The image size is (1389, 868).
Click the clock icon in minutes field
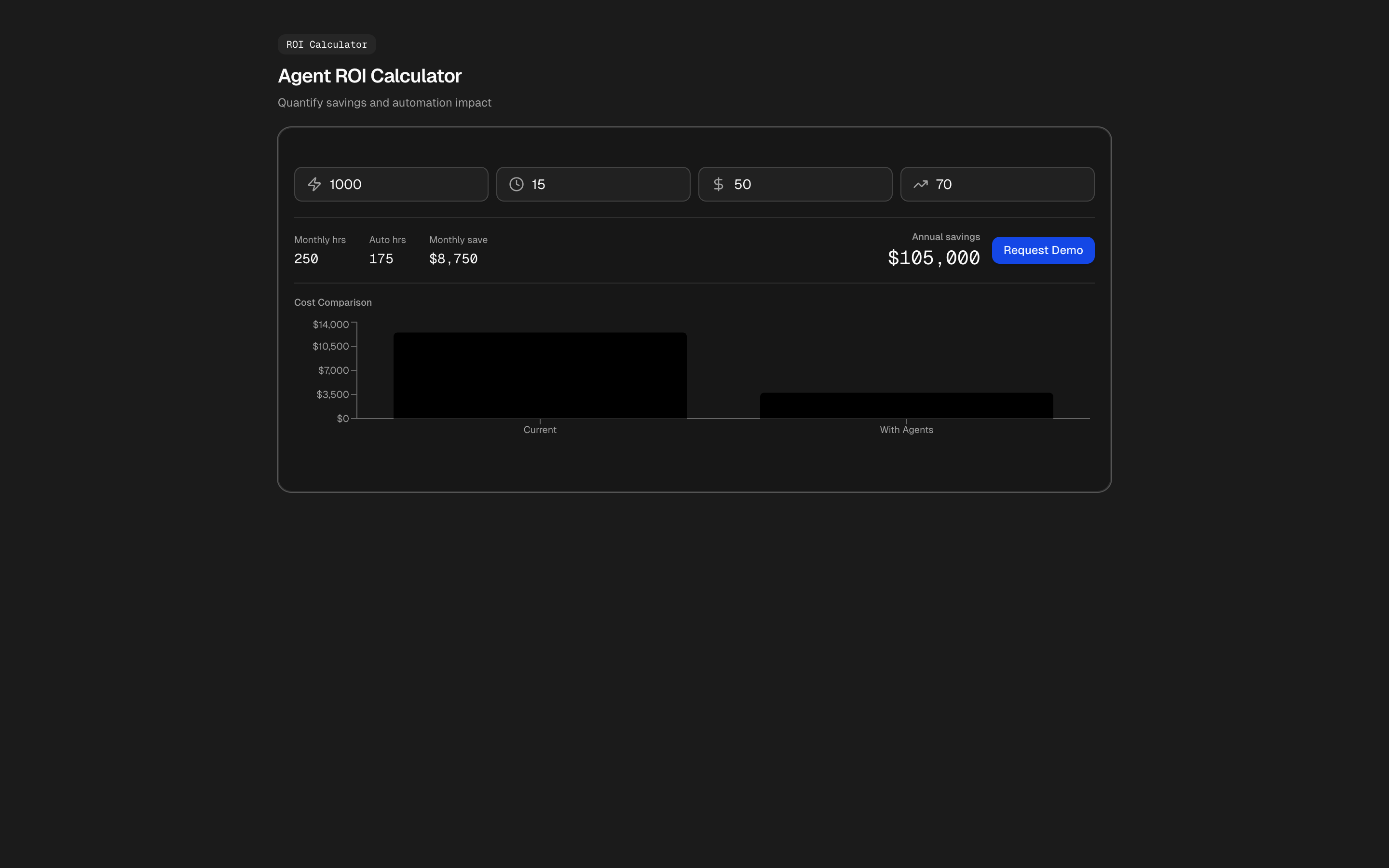516,184
